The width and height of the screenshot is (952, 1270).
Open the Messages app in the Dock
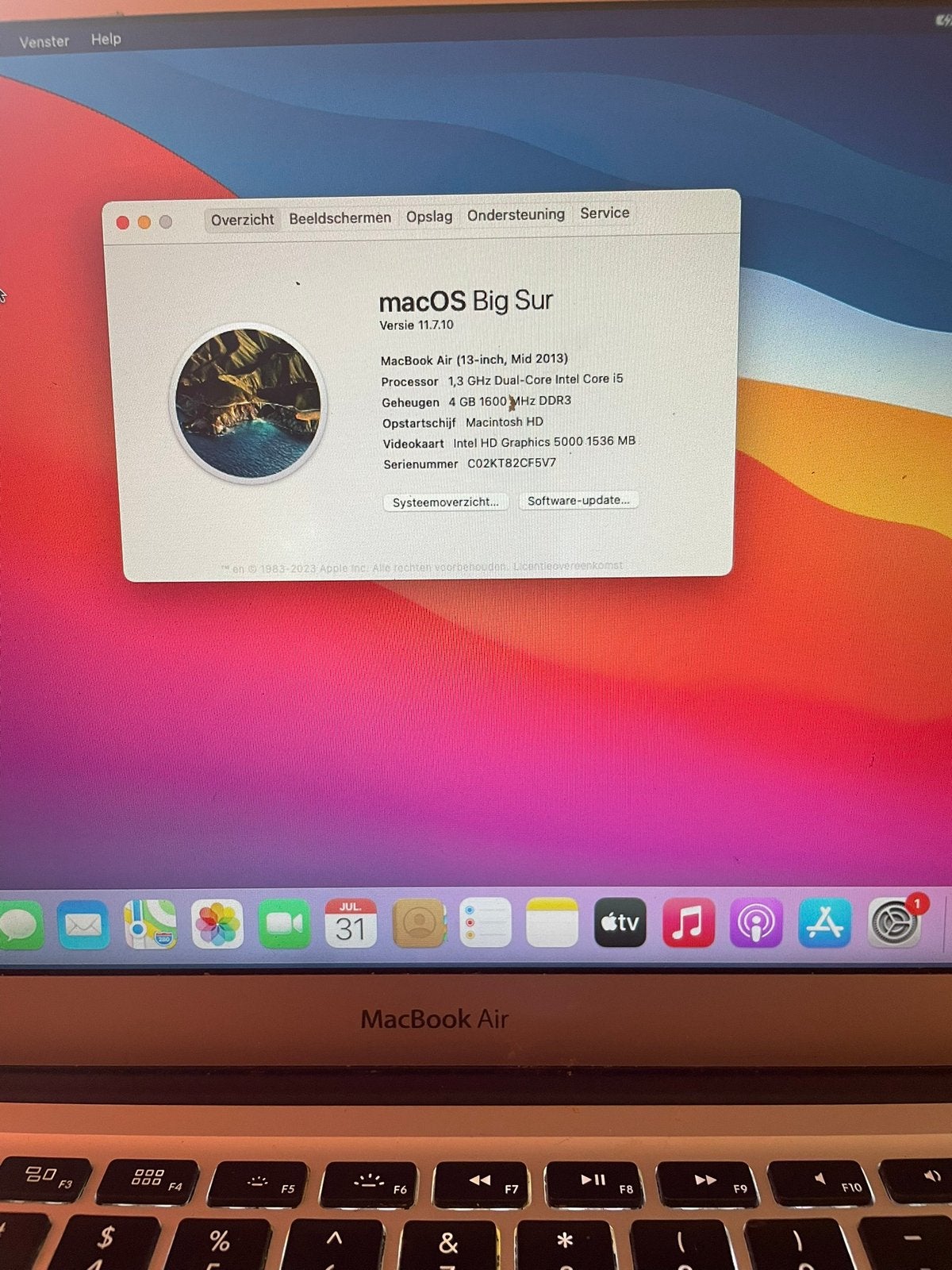[19, 926]
